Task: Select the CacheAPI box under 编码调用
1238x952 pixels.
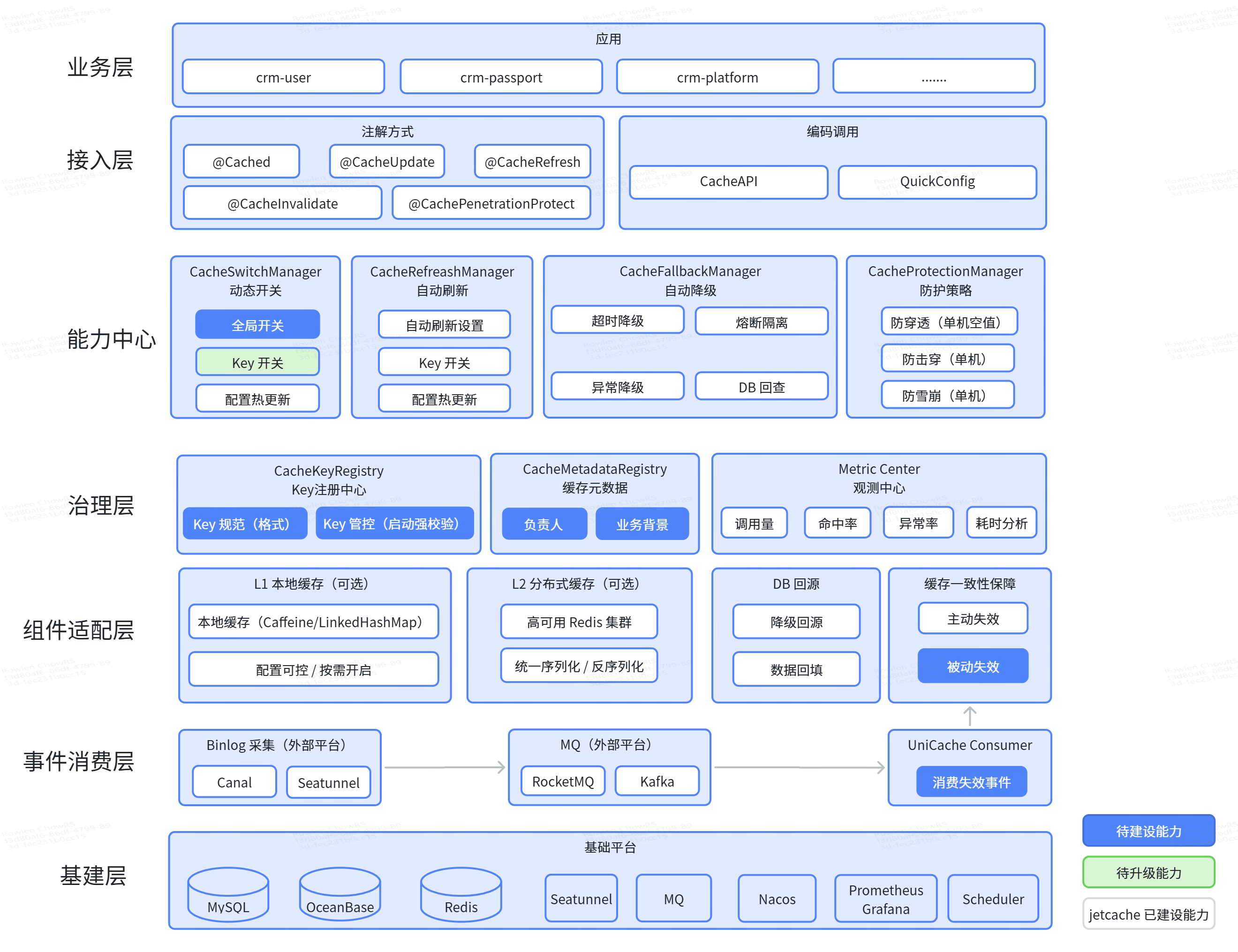Action: (x=728, y=181)
